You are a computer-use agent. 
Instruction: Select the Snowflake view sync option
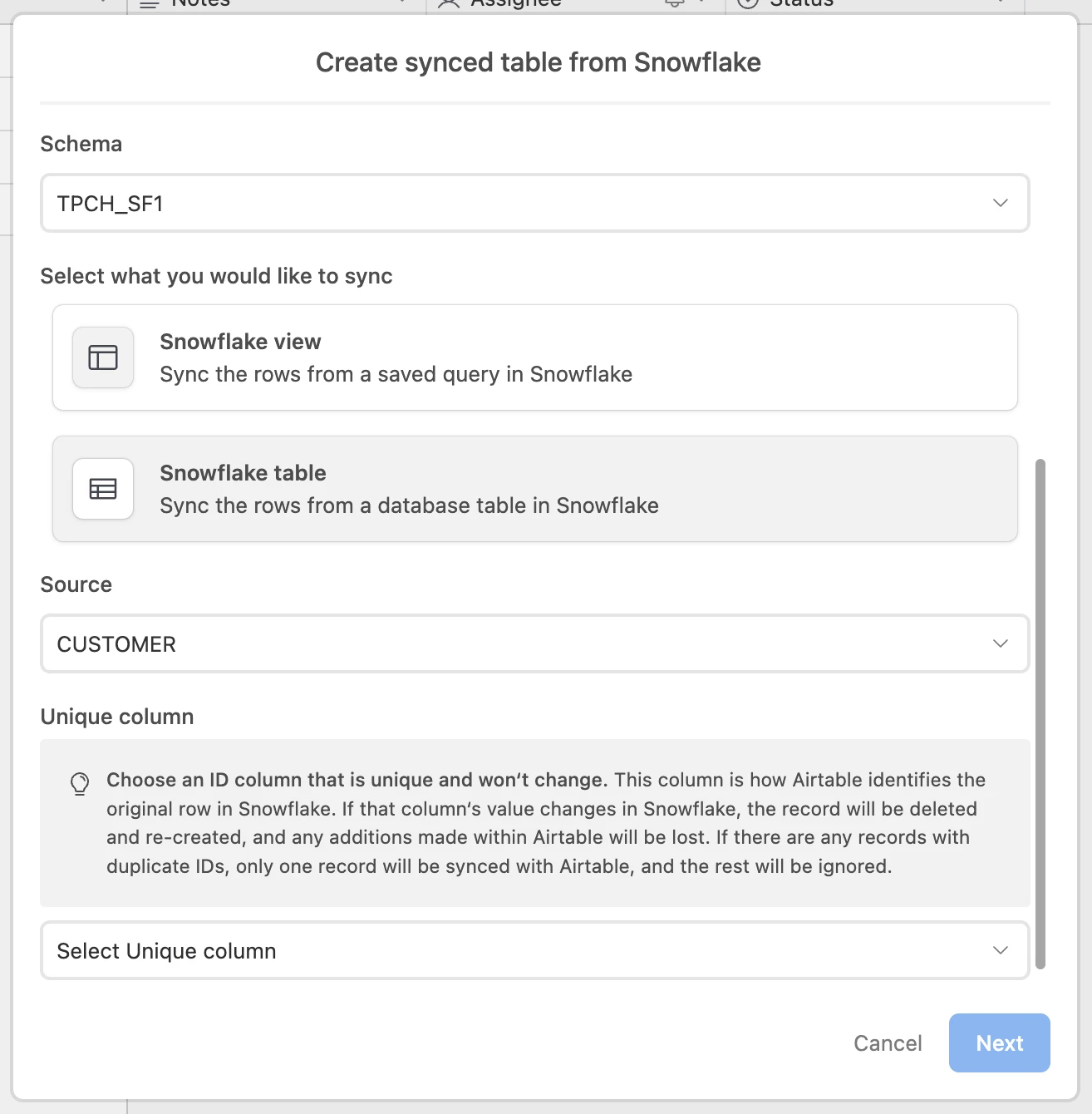coord(535,357)
